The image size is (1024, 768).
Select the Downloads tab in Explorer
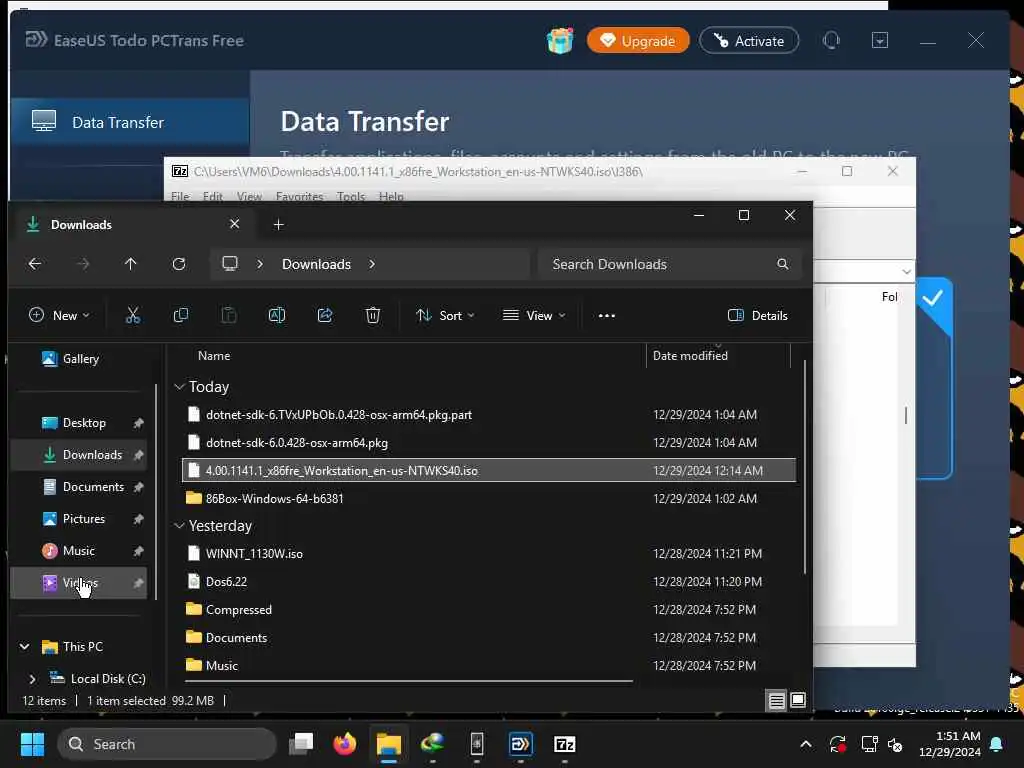(x=134, y=225)
